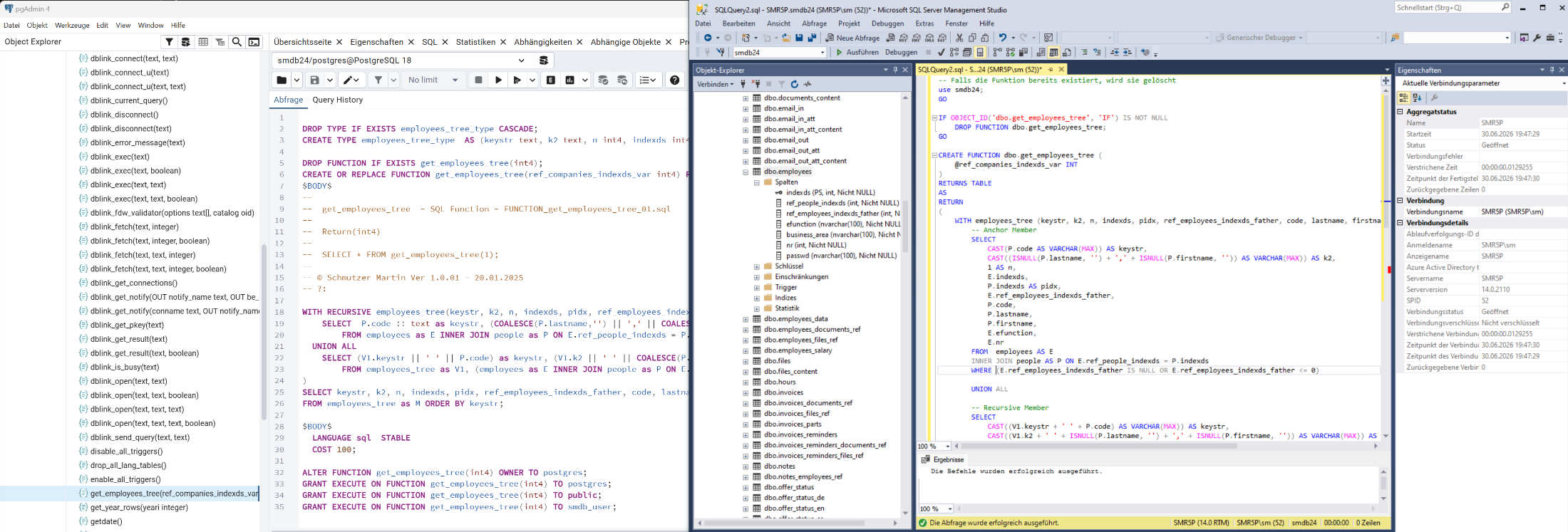Expand 'Schlüssel' folder in SSMS Objekt-Explorer
This screenshot has width=1568, height=532.
tap(756, 266)
